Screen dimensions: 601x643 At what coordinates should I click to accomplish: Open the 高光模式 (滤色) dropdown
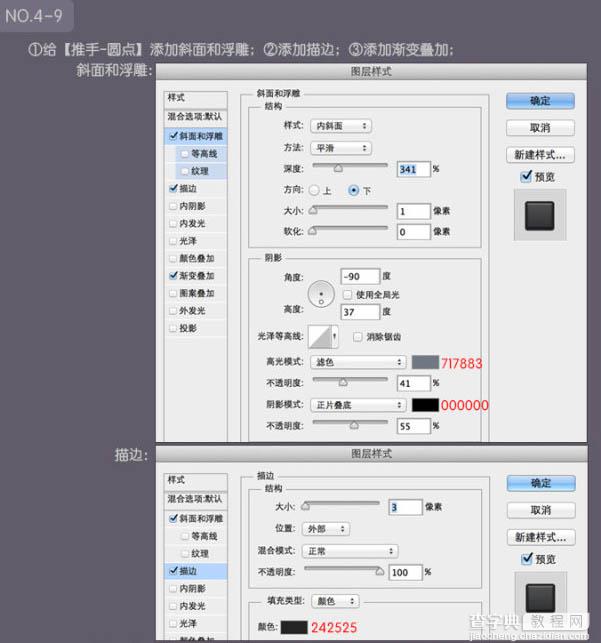(x=358, y=362)
